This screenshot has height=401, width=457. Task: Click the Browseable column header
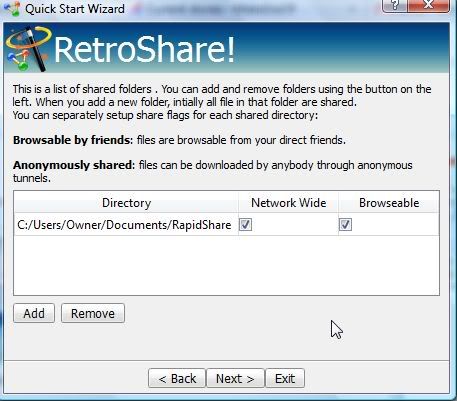389,203
